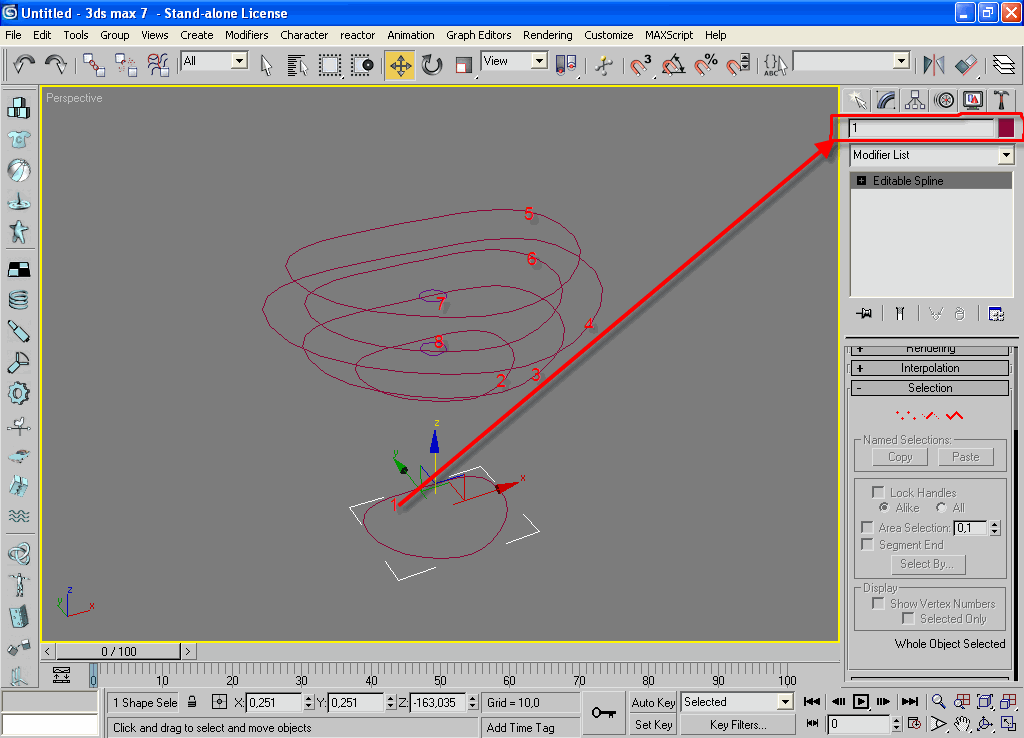1024x738 pixels.
Task: Expand the Interpolation rollout
Action: pos(930,368)
